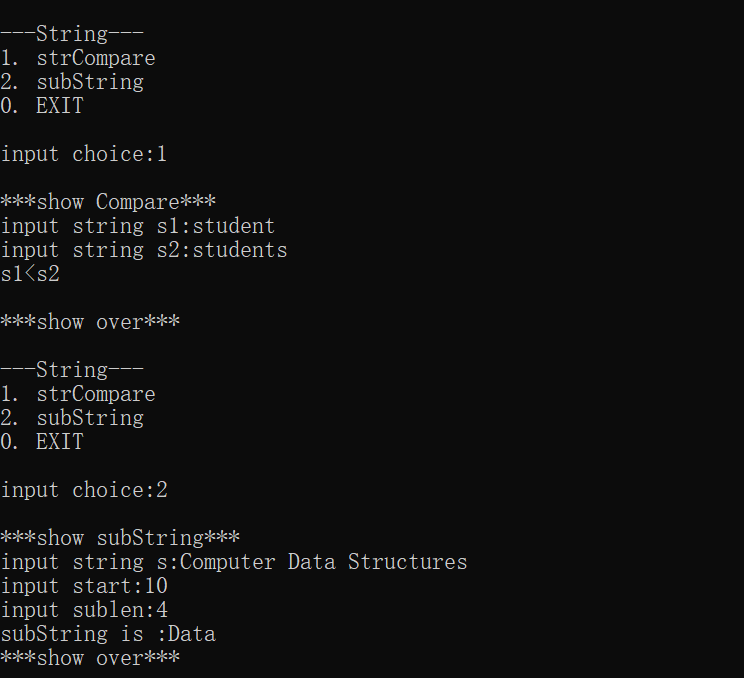Click "1. strCompare" in the topmost menu
Screen dimensions: 744x678
[x=78, y=58]
